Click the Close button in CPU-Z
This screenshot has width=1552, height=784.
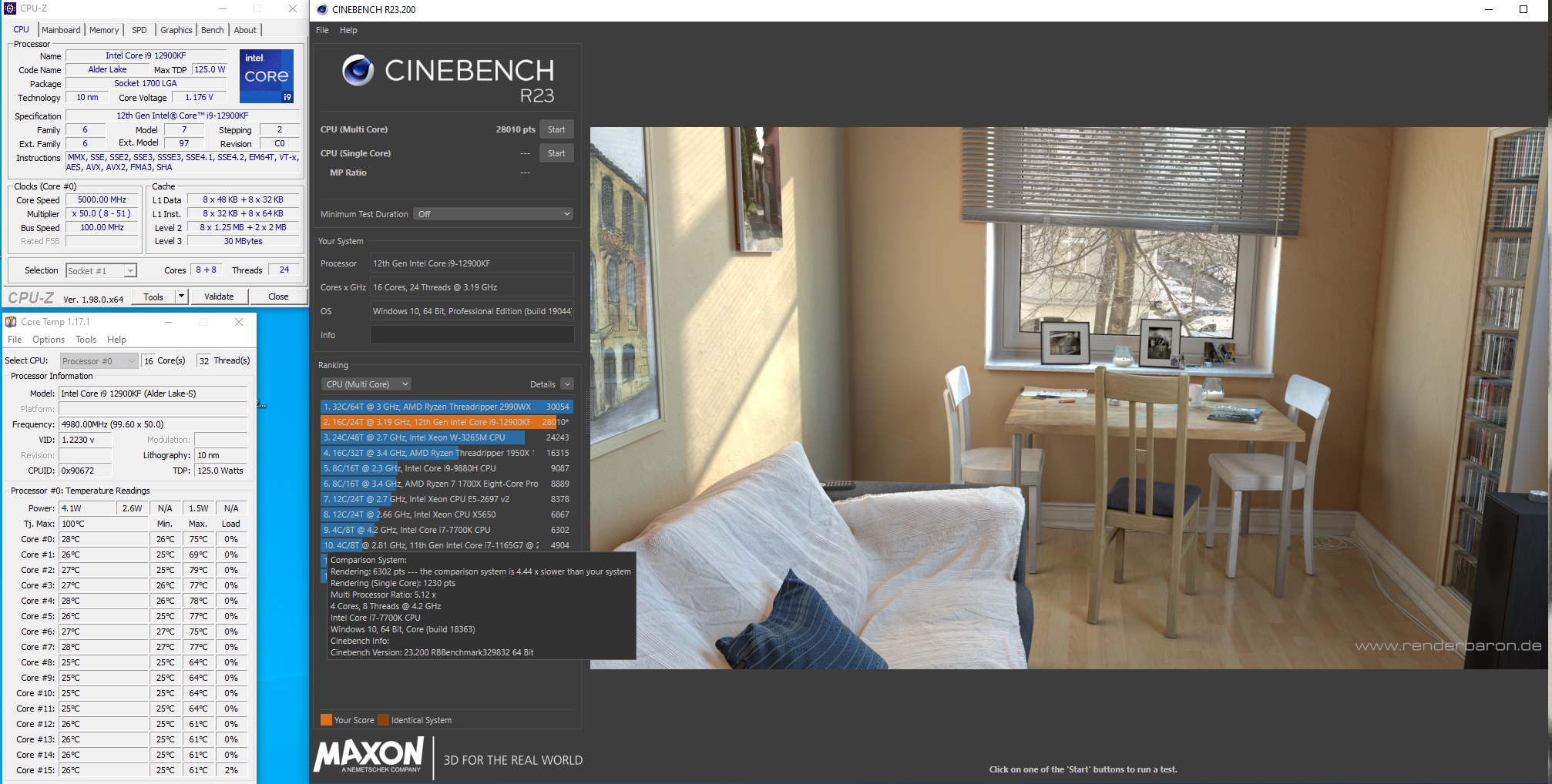coord(278,297)
